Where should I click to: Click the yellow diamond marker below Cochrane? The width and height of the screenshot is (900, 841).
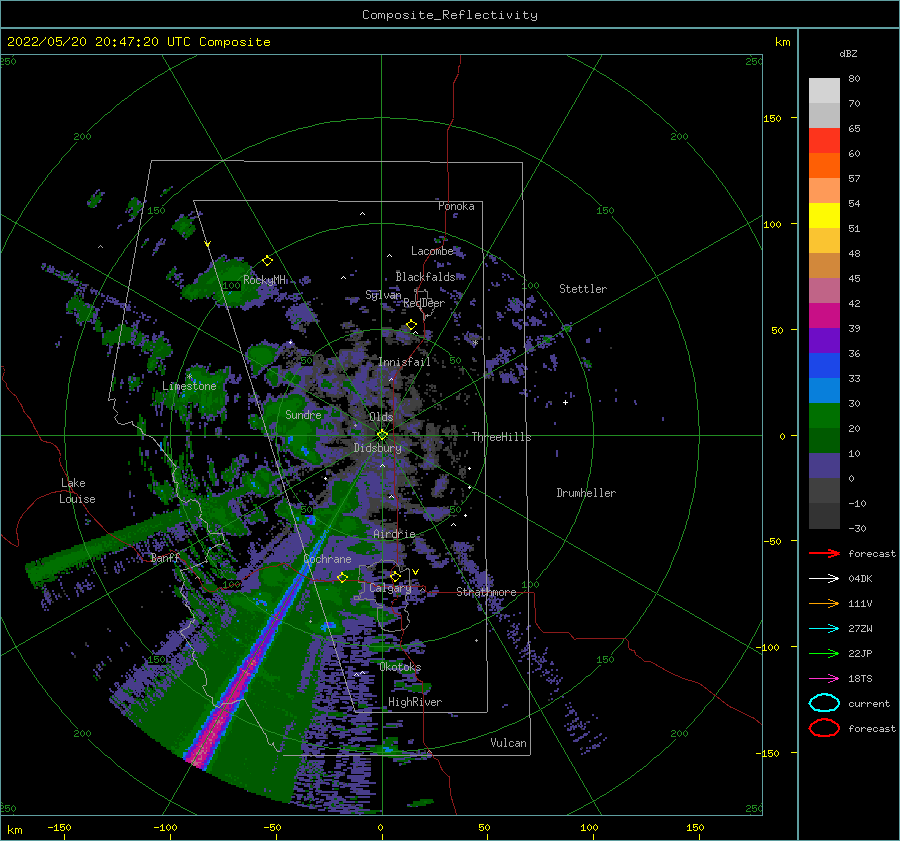click(343, 577)
